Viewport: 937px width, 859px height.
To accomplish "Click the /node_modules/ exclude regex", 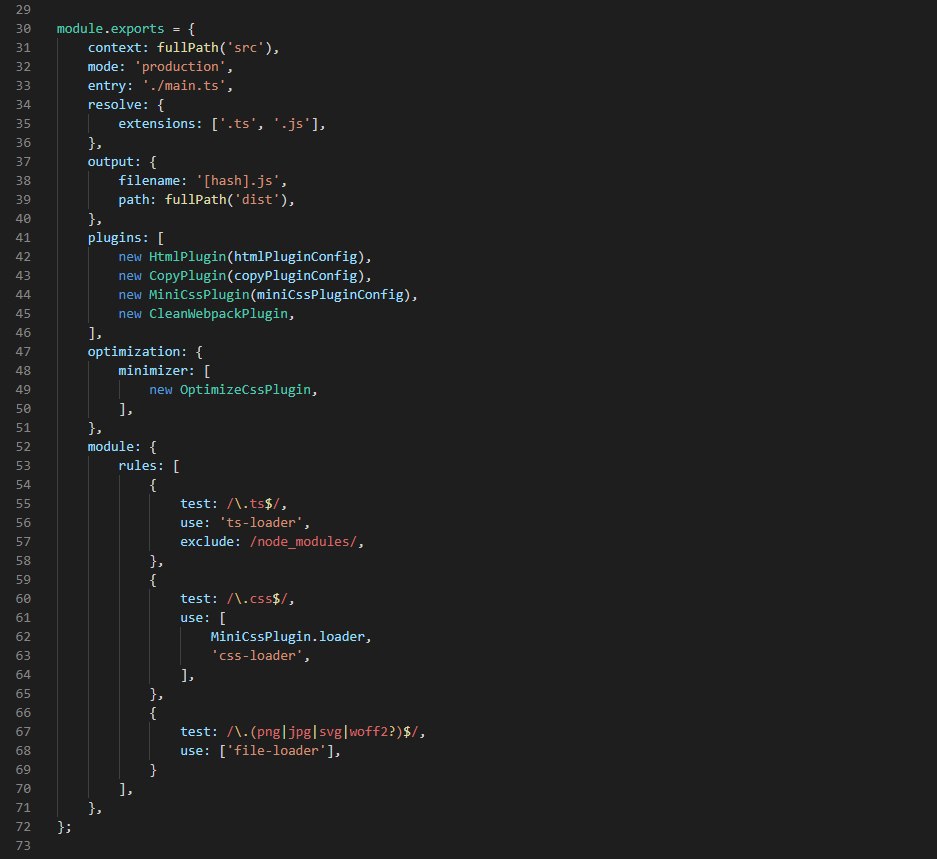I will point(303,542).
